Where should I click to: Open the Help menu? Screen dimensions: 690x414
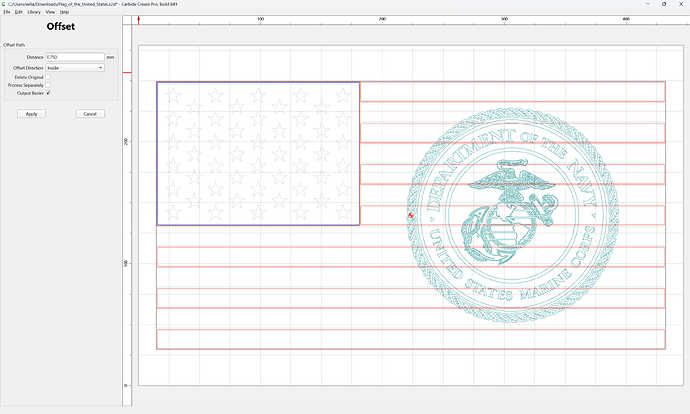[x=64, y=12]
